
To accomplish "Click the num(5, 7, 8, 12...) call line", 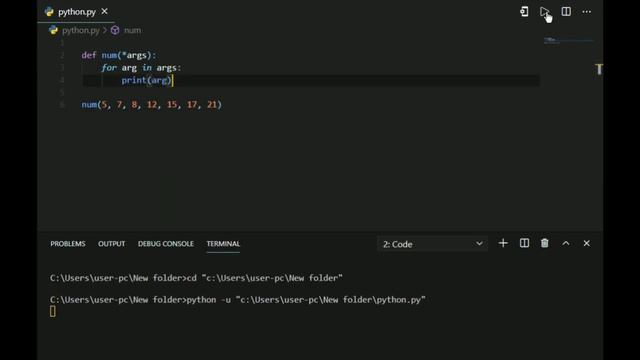I will [151, 104].
